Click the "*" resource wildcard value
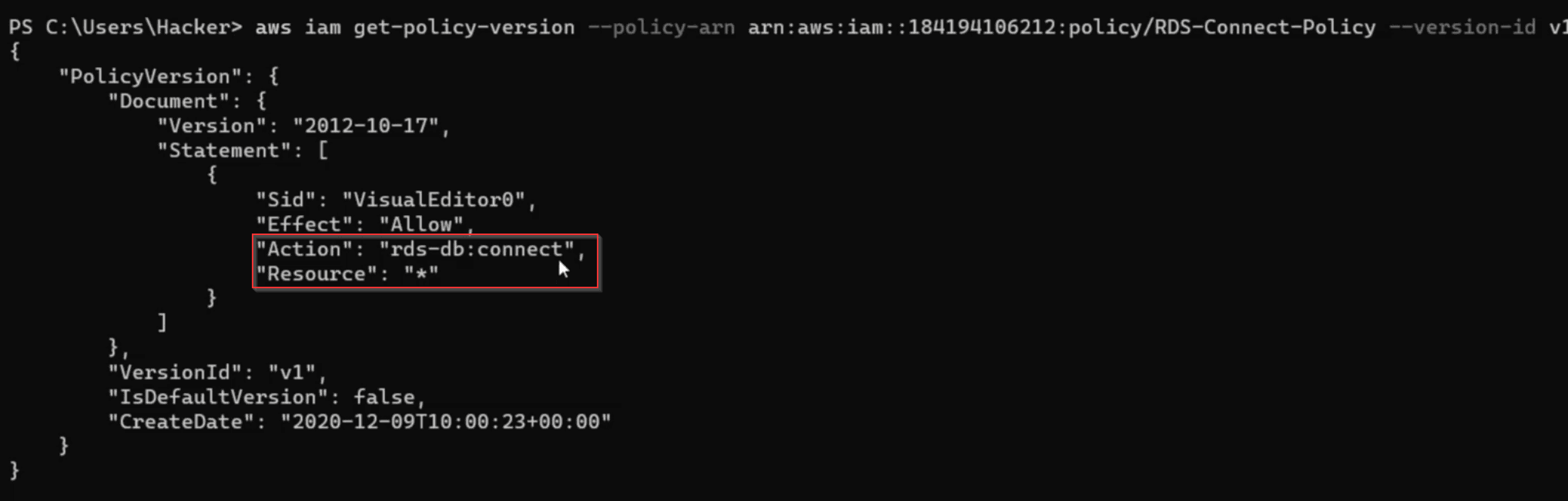 click(421, 274)
